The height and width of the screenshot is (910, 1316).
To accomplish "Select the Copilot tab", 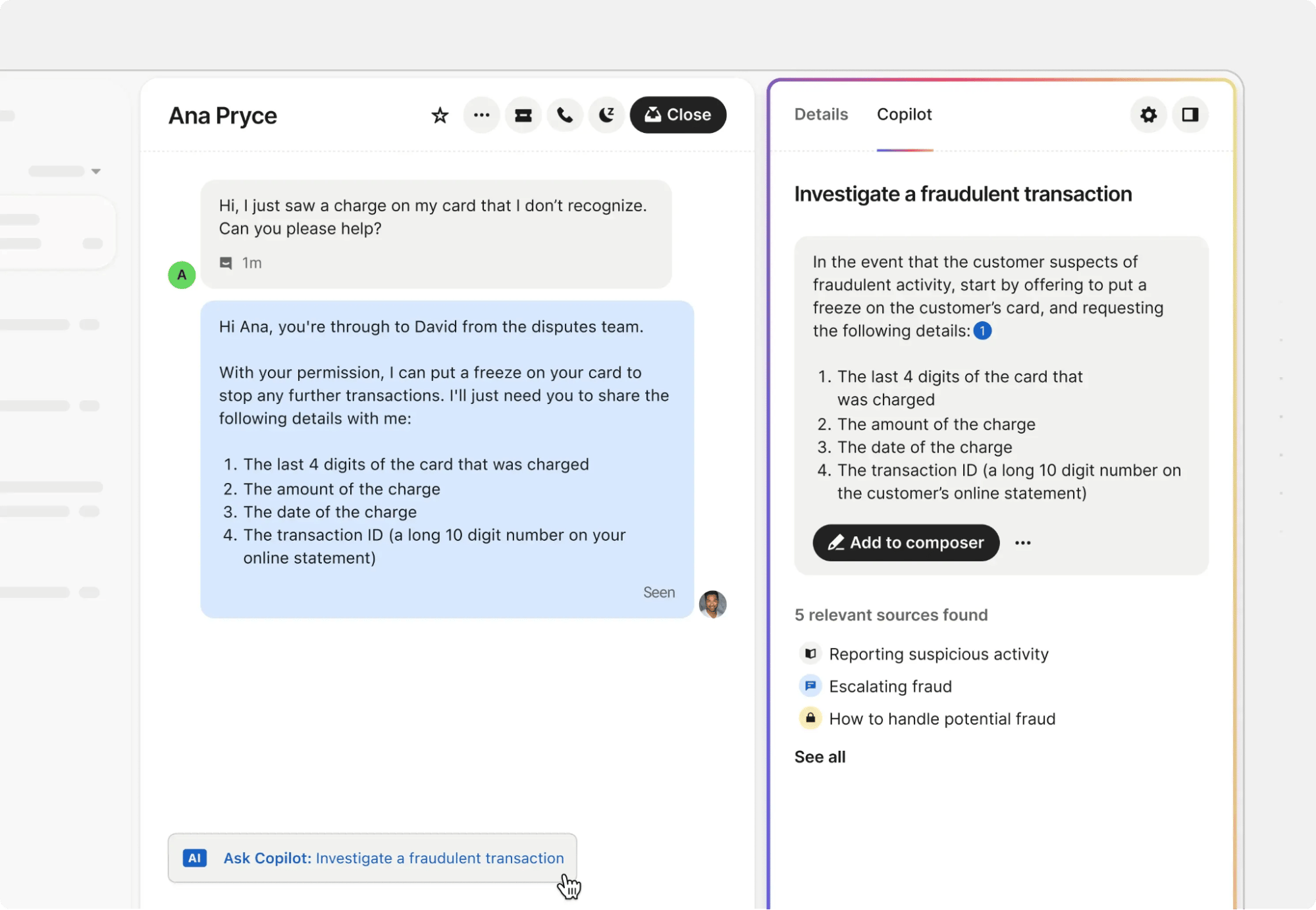I will tap(903, 114).
